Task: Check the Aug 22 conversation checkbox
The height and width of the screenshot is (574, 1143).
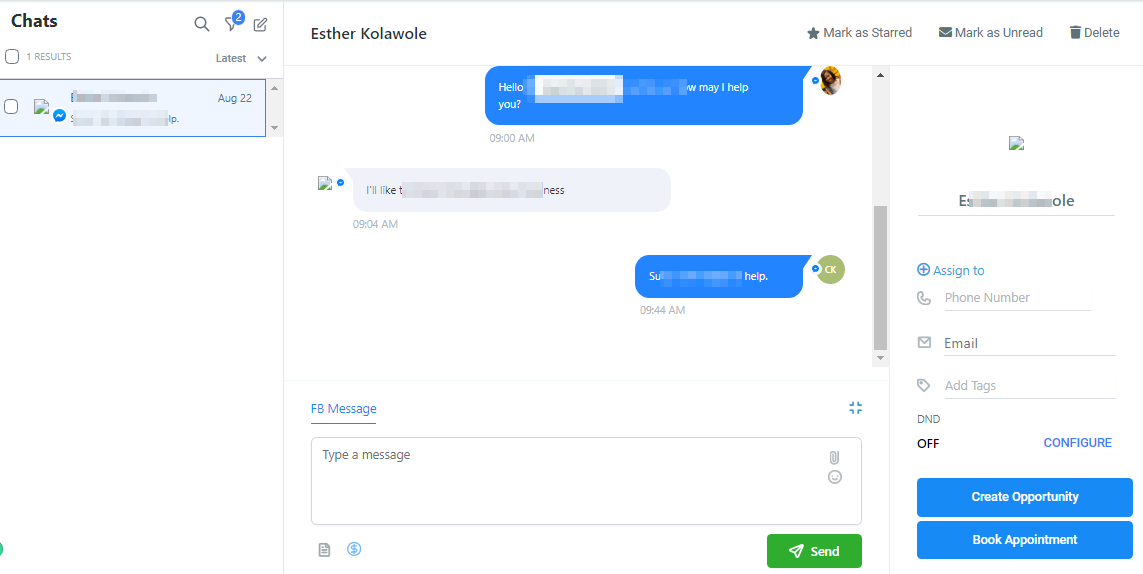Action: tap(11, 106)
